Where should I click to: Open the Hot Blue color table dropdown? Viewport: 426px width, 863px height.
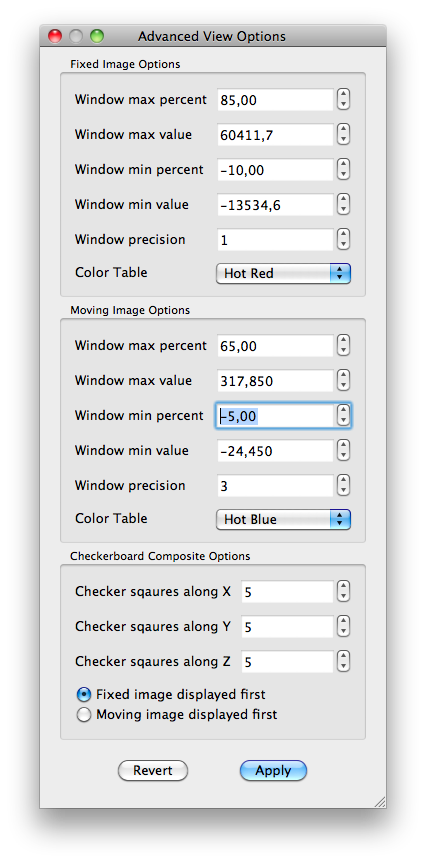(x=283, y=520)
